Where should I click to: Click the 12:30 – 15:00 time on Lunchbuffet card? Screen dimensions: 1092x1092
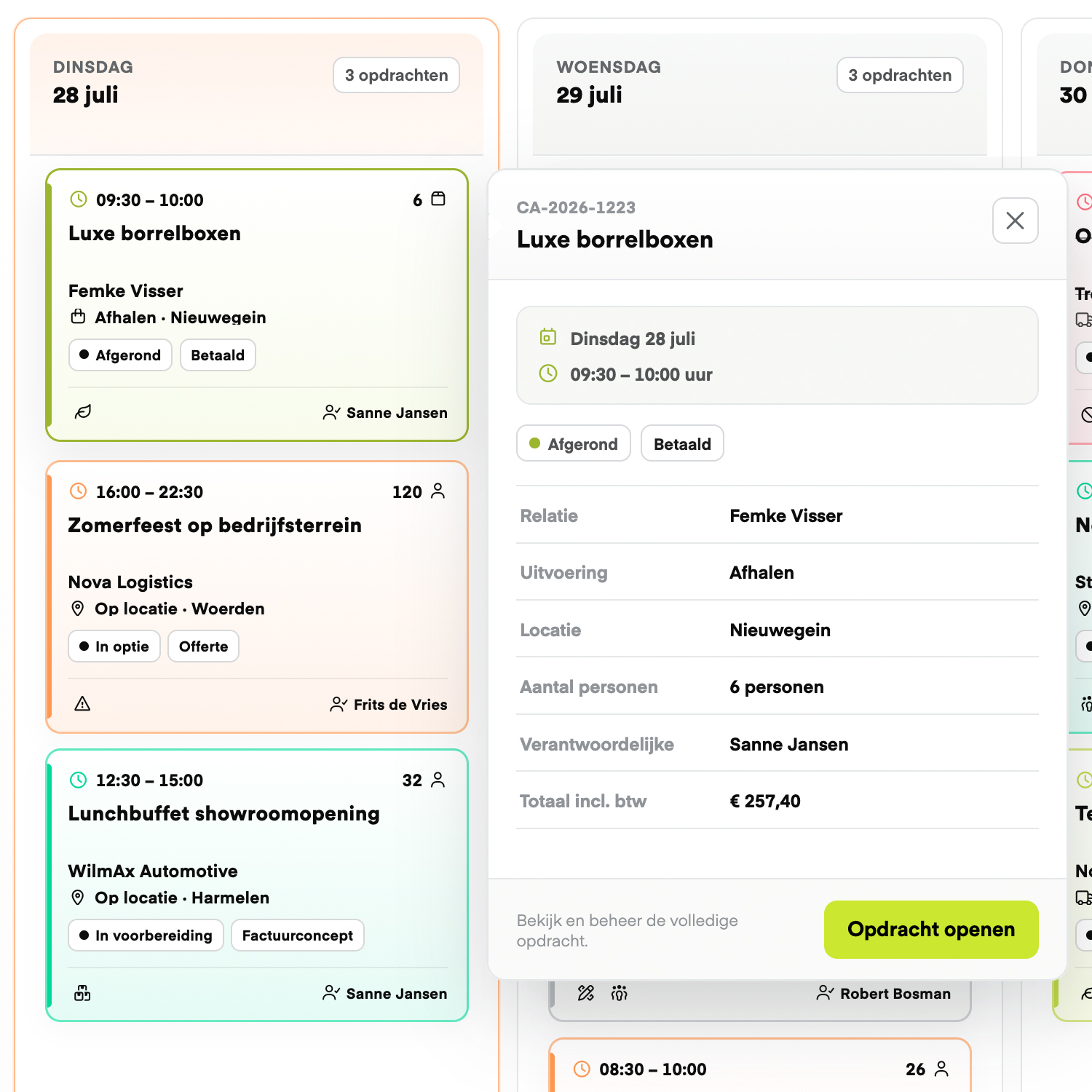click(149, 780)
